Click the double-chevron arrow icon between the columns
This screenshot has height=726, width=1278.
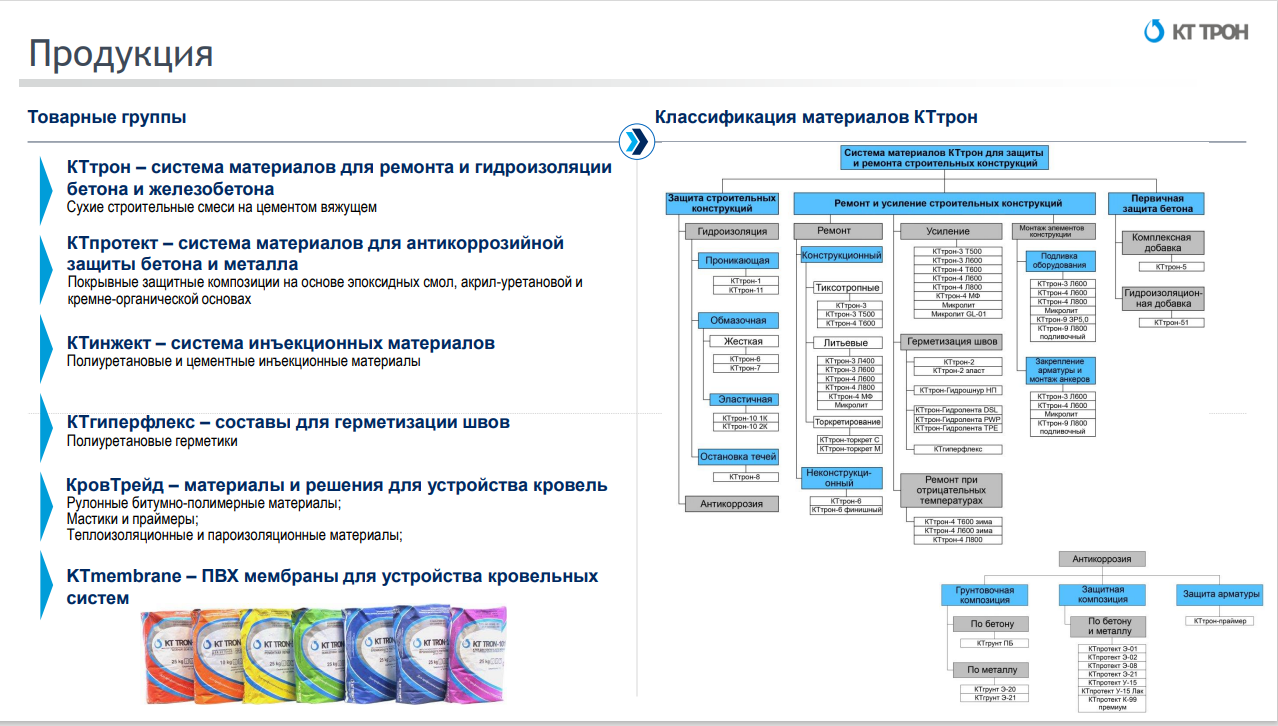click(x=635, y=142)
